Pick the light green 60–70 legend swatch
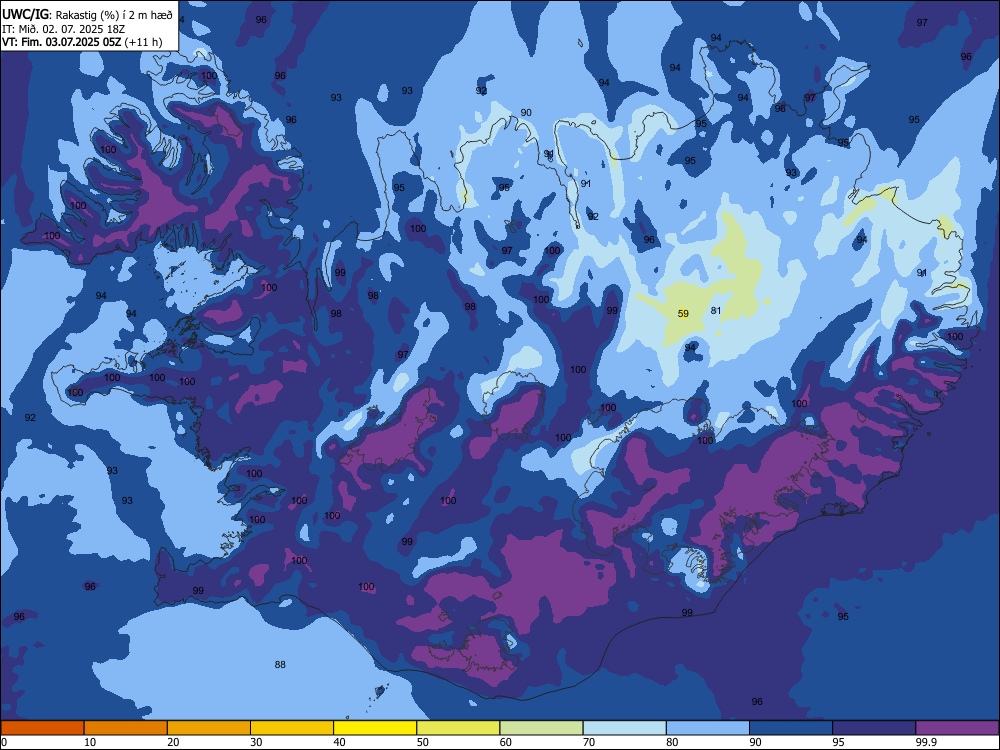The height and width of the screenshot is (750, 1000). point(541,728)
